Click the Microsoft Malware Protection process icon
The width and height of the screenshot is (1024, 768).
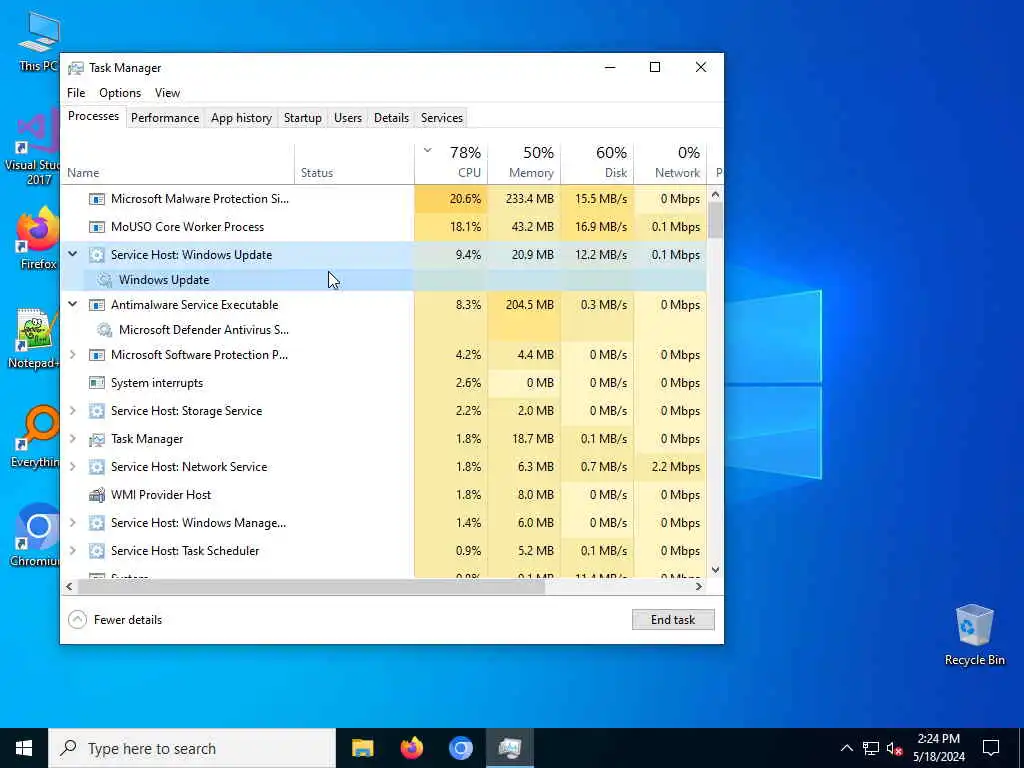coord(97,199)
